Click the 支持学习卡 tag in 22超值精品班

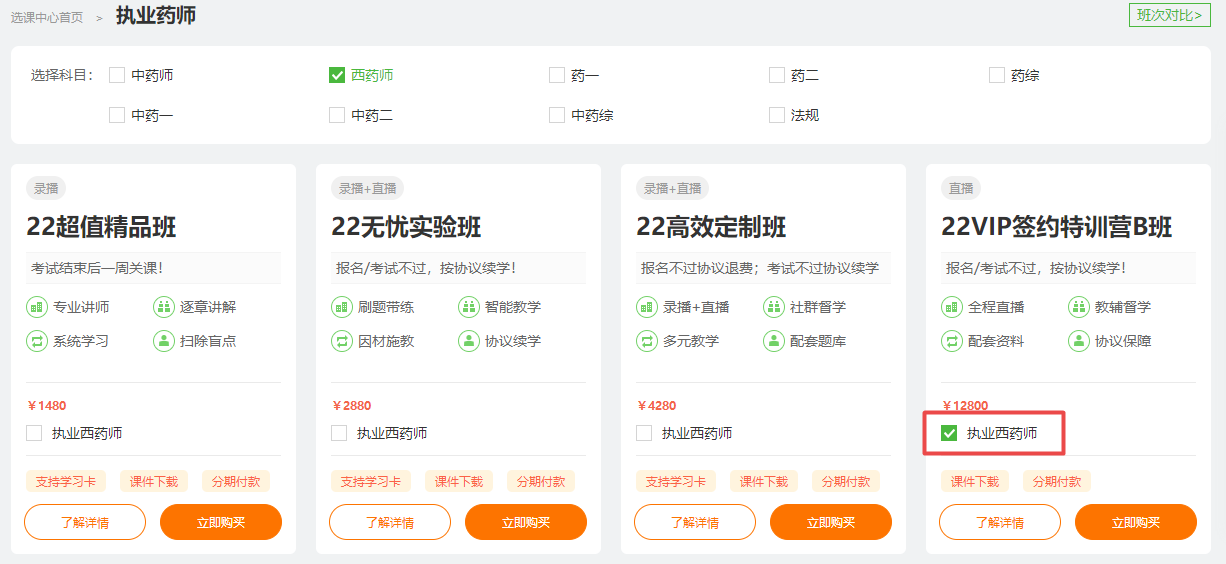click(x=66, y=481)
